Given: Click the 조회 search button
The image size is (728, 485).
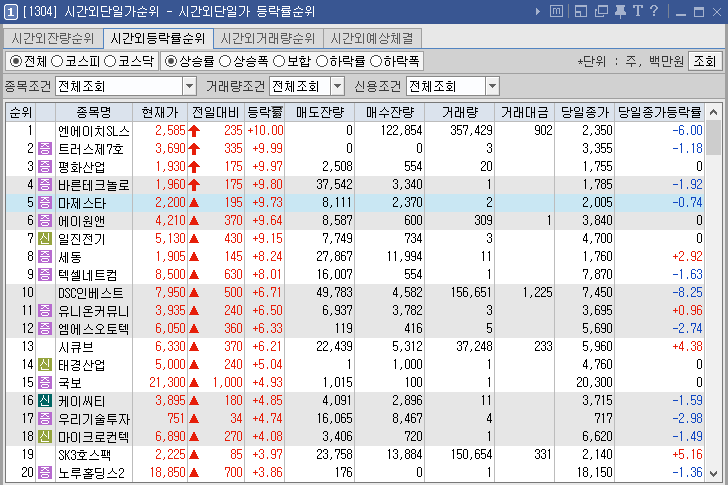Looking at the screenshot, I should click(705, 61).
